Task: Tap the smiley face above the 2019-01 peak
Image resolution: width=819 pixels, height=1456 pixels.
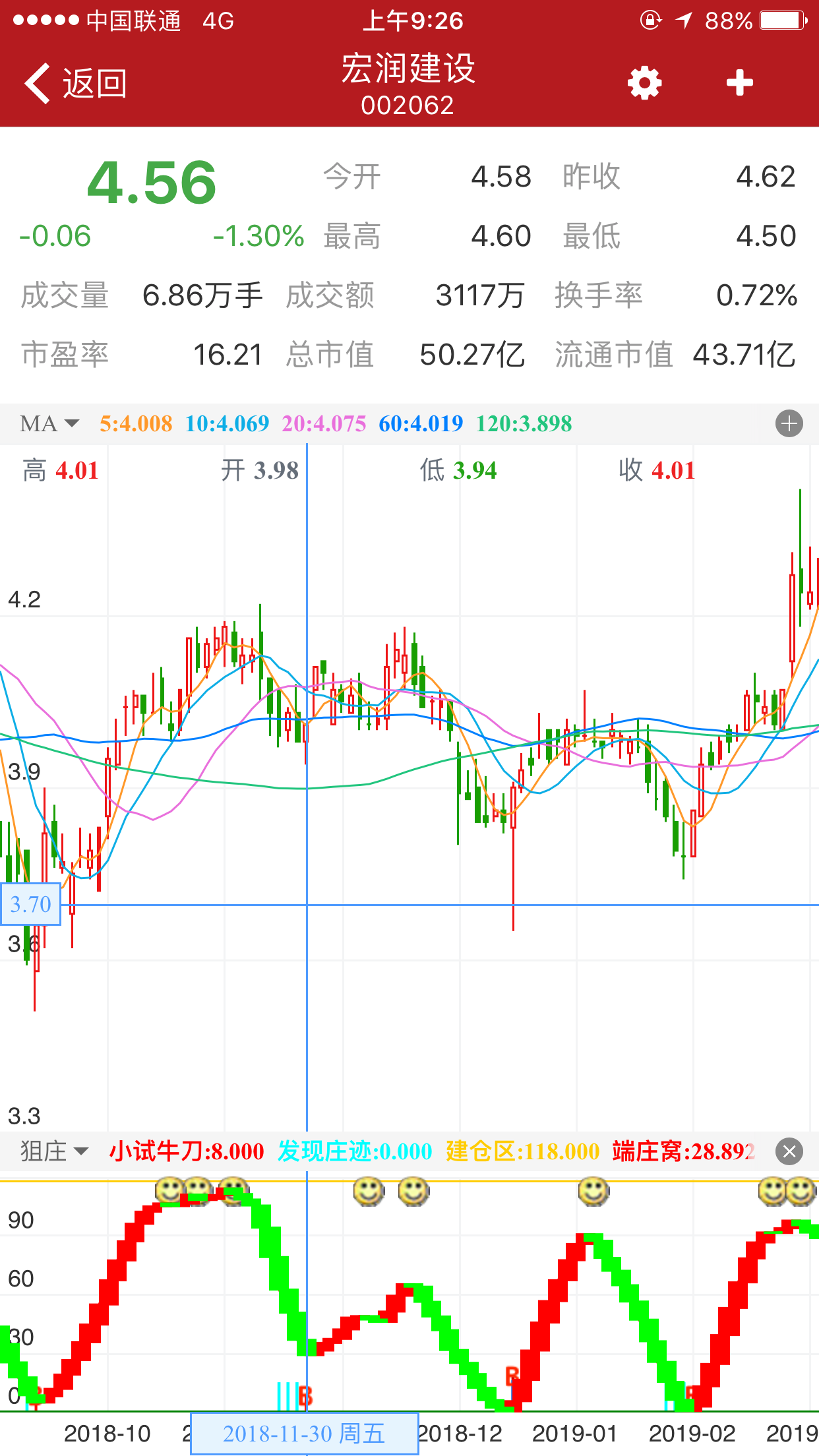Action: 593,1191
